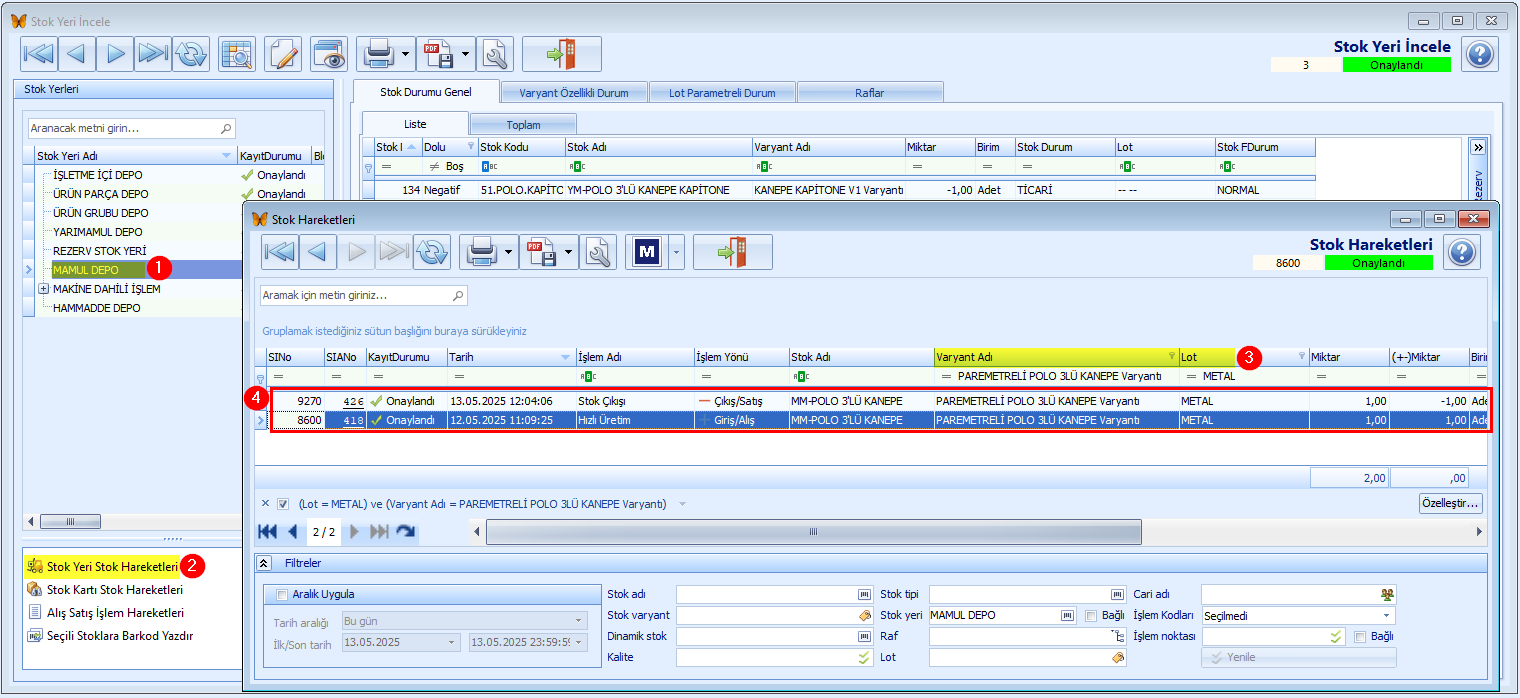The height and width of the screenshot is (698, 1520).
Task: Click the eye preview icon in main toolbar
Action: tap(328, 54)
